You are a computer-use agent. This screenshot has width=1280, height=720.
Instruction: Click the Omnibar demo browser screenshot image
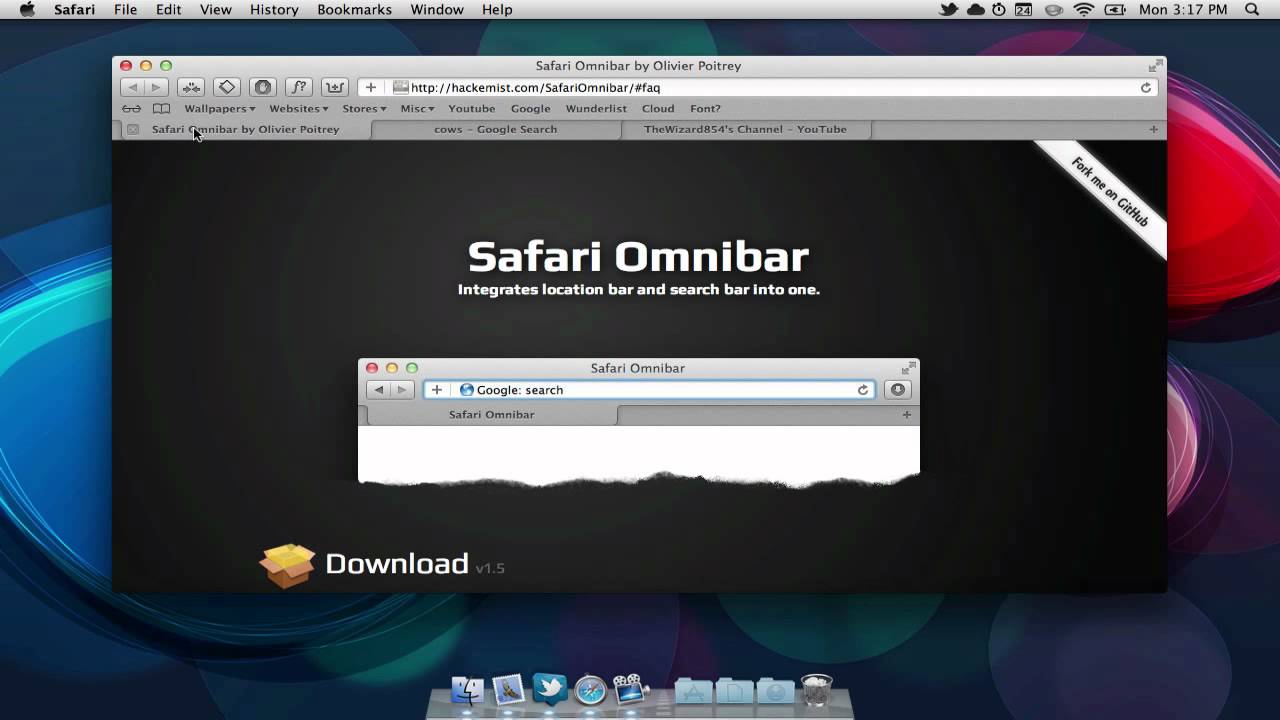pyautogui.click(x=639, y=422)
